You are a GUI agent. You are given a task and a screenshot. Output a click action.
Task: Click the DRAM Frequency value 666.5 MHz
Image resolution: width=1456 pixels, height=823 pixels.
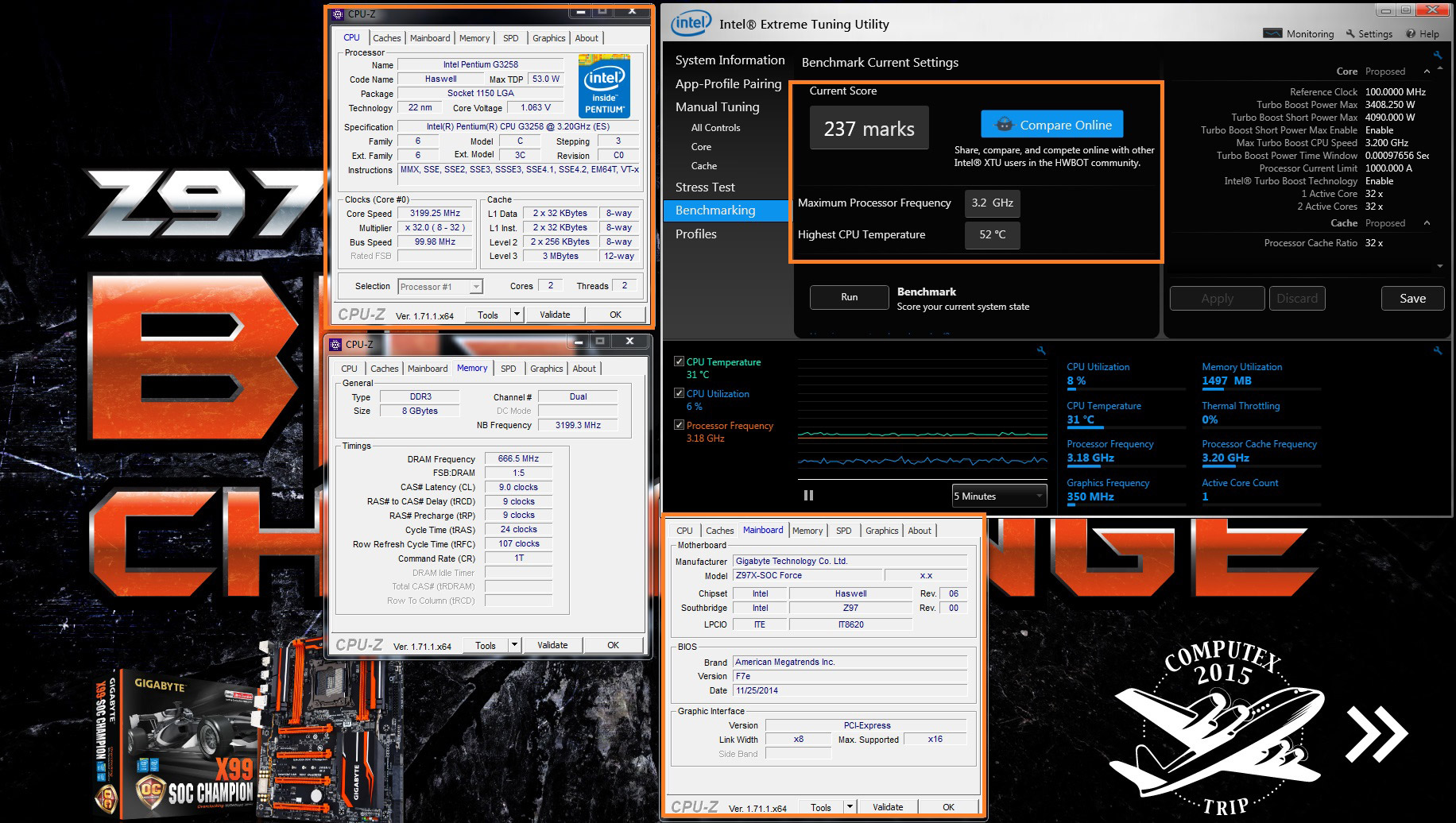518,459
